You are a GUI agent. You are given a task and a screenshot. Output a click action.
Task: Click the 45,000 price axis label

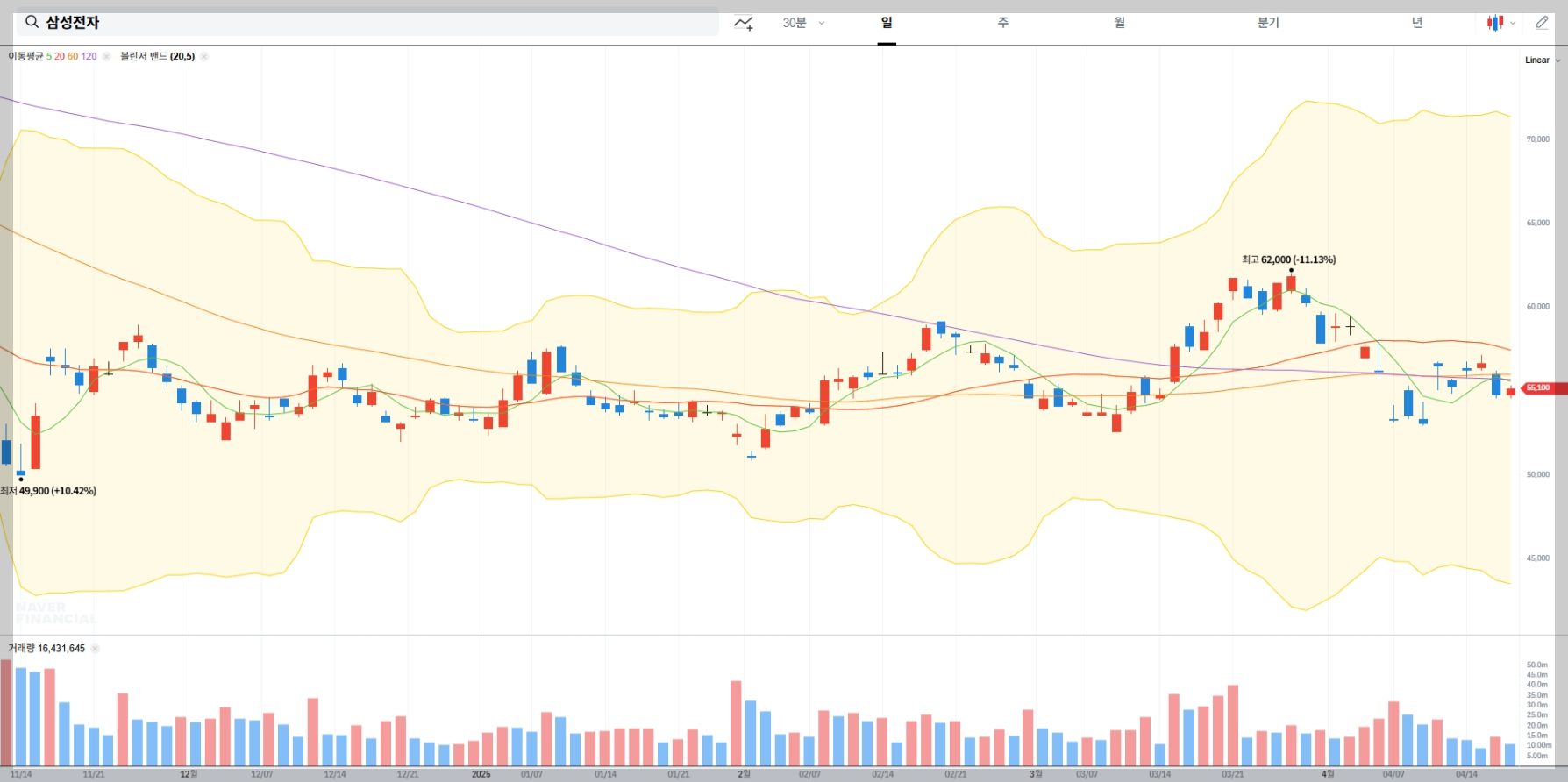click(1538, 558)
